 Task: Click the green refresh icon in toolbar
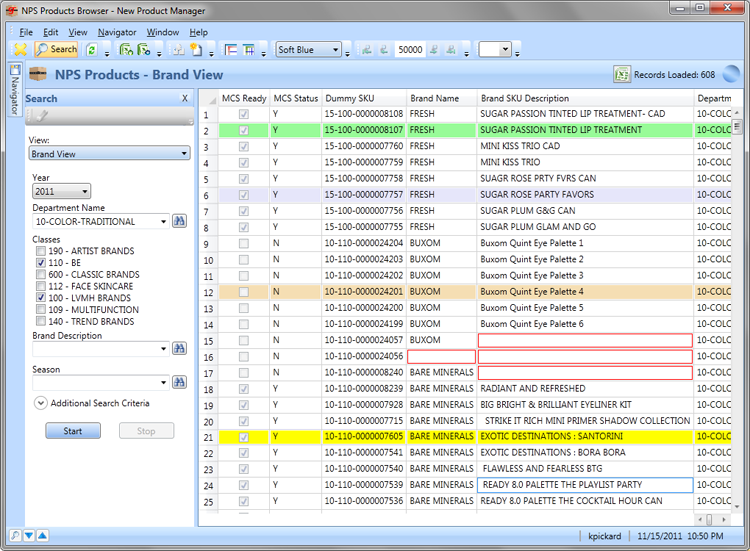(x=92, y=50)
